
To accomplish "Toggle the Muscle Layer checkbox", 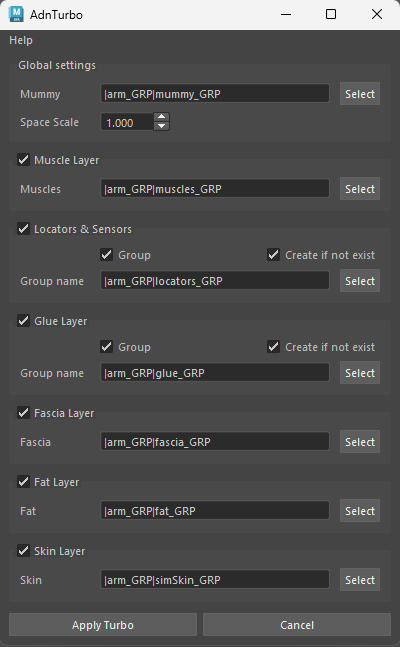I will [x=24, y=160].
